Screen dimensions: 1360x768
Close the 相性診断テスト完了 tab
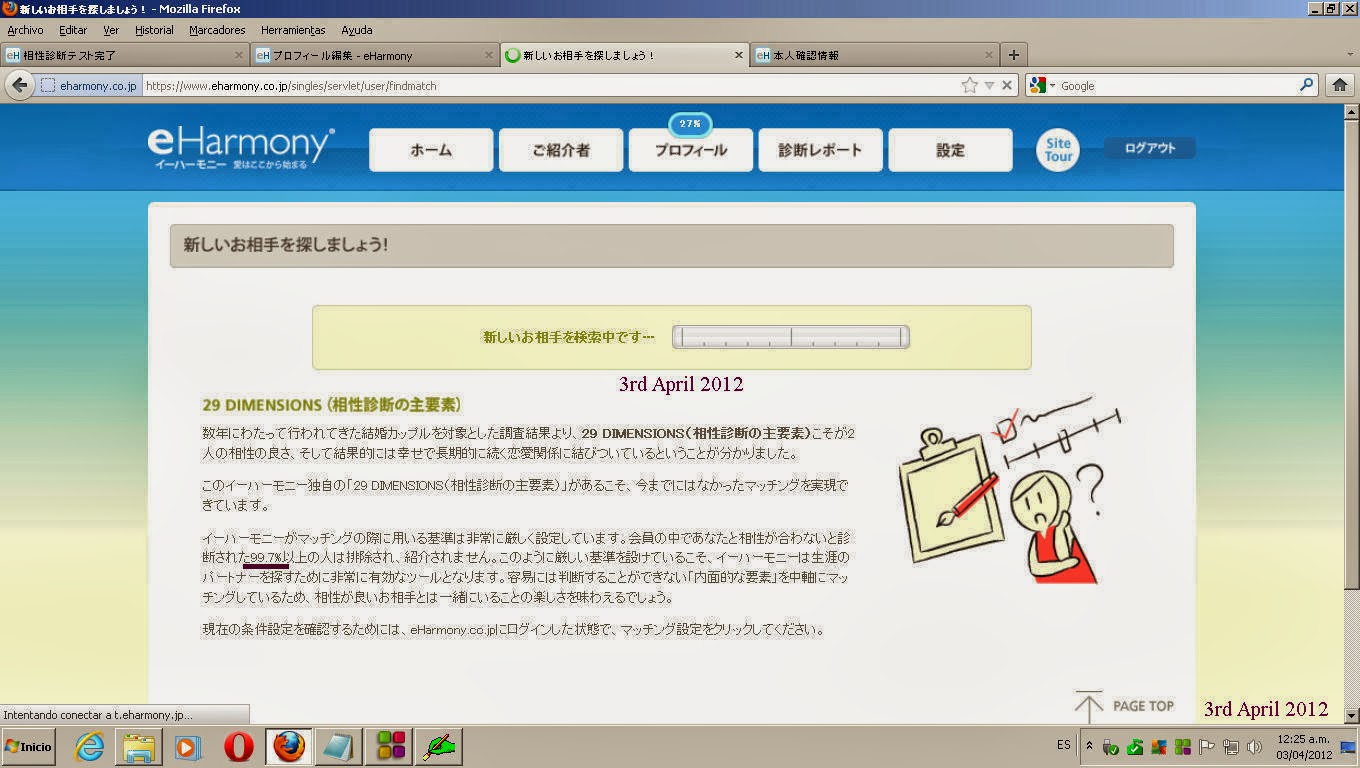(x=239, y=55)
